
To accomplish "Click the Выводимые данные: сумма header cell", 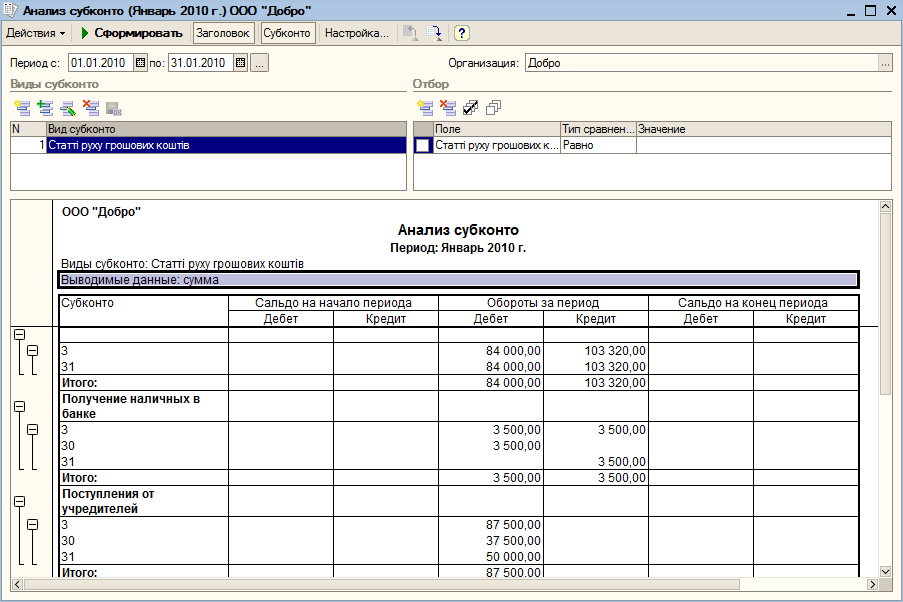I will pos(458,280).
